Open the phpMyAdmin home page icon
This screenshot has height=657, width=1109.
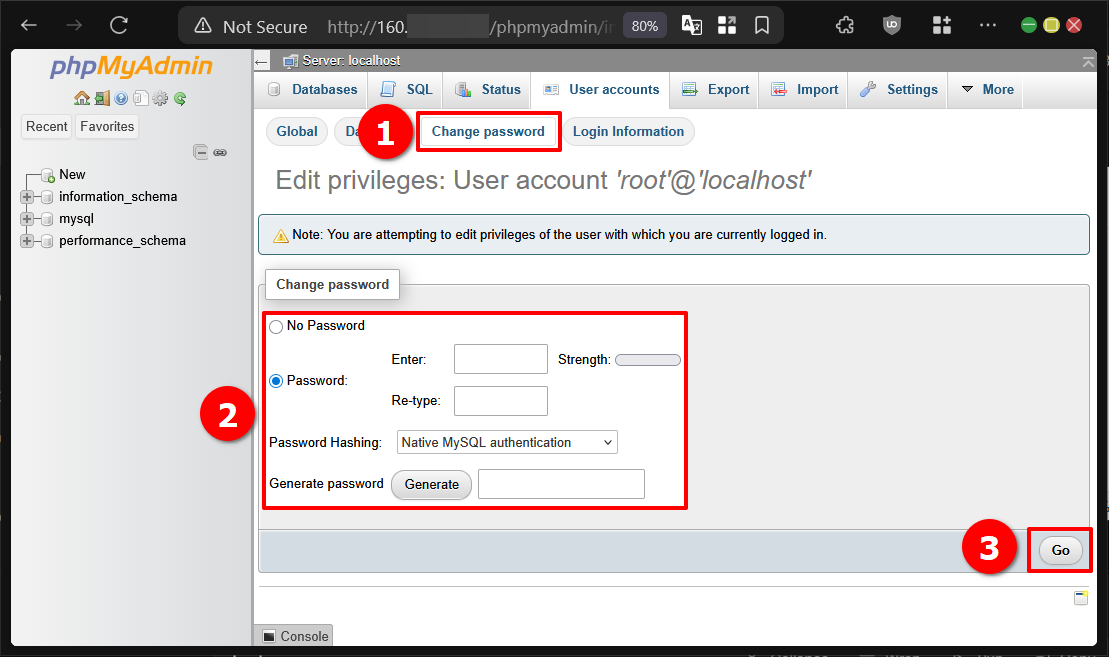(x=81, y=98)
